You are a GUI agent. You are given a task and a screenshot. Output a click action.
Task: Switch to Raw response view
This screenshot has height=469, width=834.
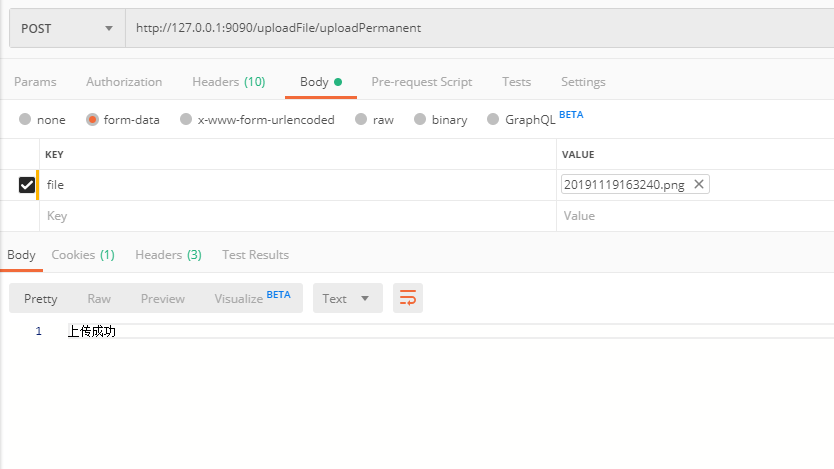[x=99, y=298]
